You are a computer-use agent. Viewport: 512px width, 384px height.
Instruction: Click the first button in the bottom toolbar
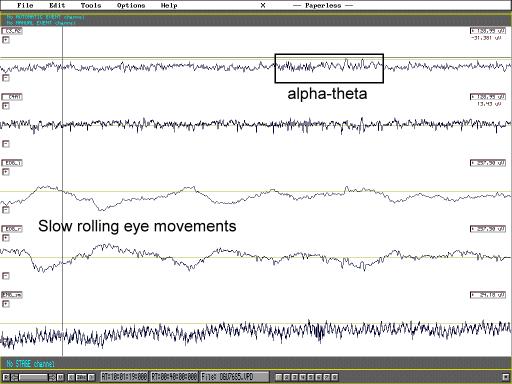pyautogui.click(x=6, y=377)
